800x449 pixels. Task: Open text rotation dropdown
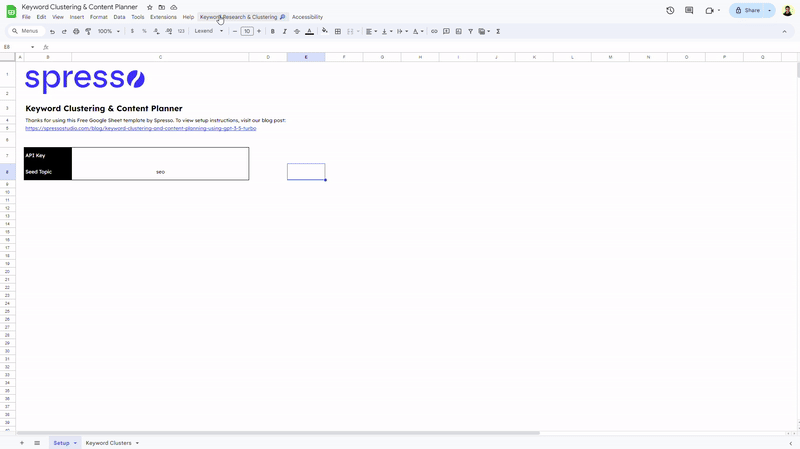(x=418, y=32)
